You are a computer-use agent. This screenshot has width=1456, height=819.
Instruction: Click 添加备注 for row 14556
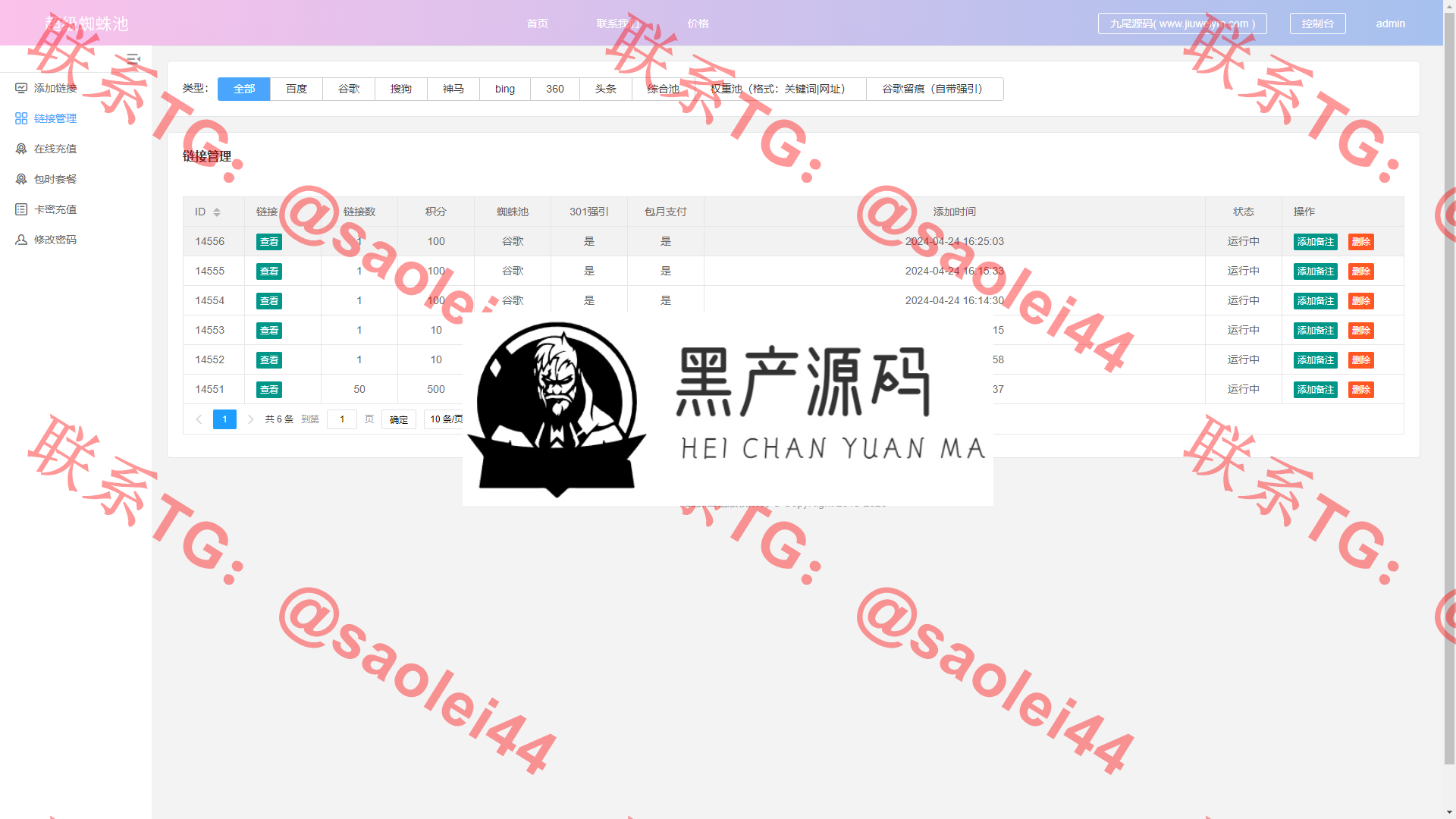pyautogui.click(x=1316, y=242)
